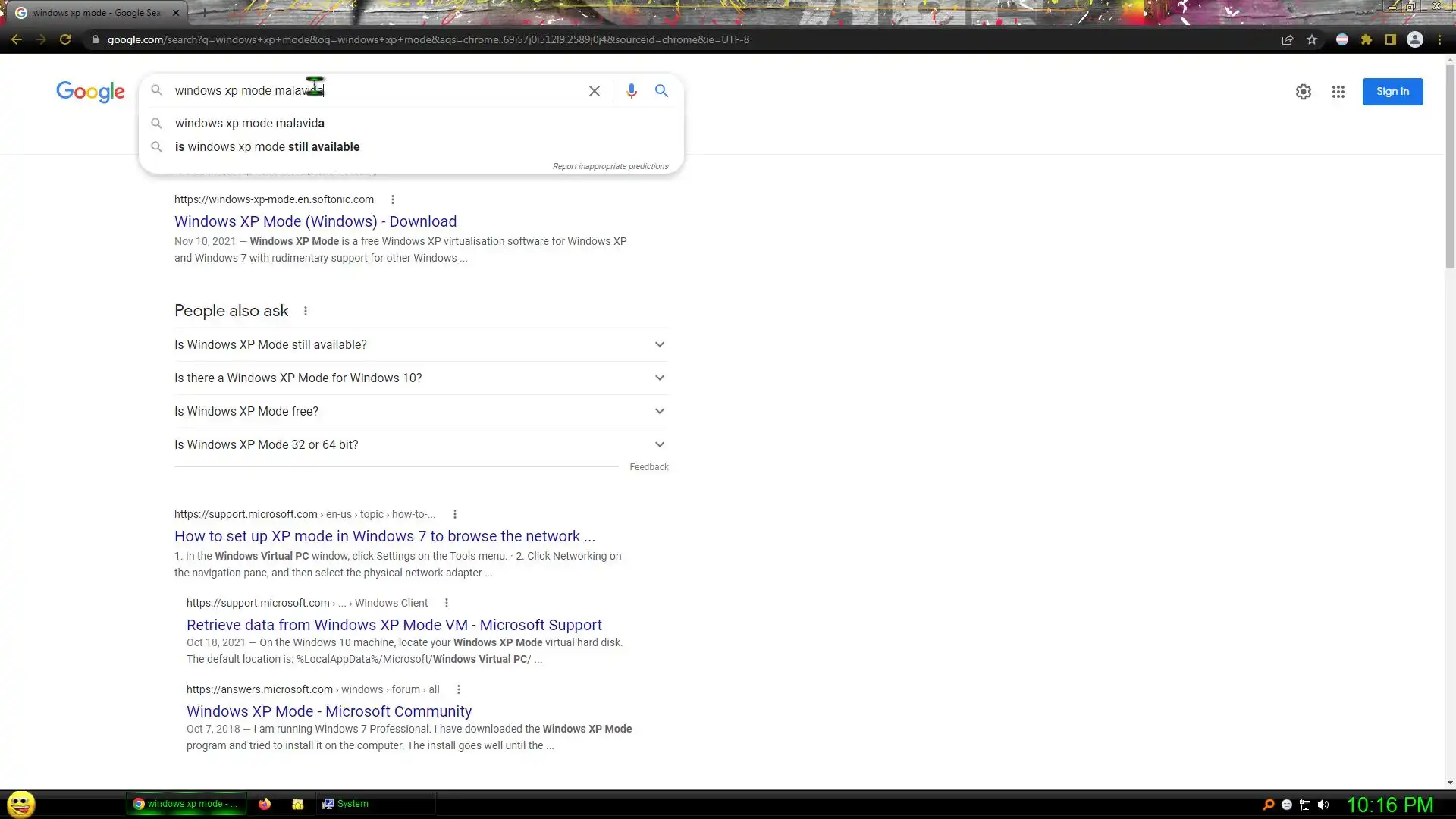Image resolution: width=1456 pixels, height=819 pixels.
Task: Expand "Is there a Windows XP Mode for Windows 10?"
Action: point(421,378)
